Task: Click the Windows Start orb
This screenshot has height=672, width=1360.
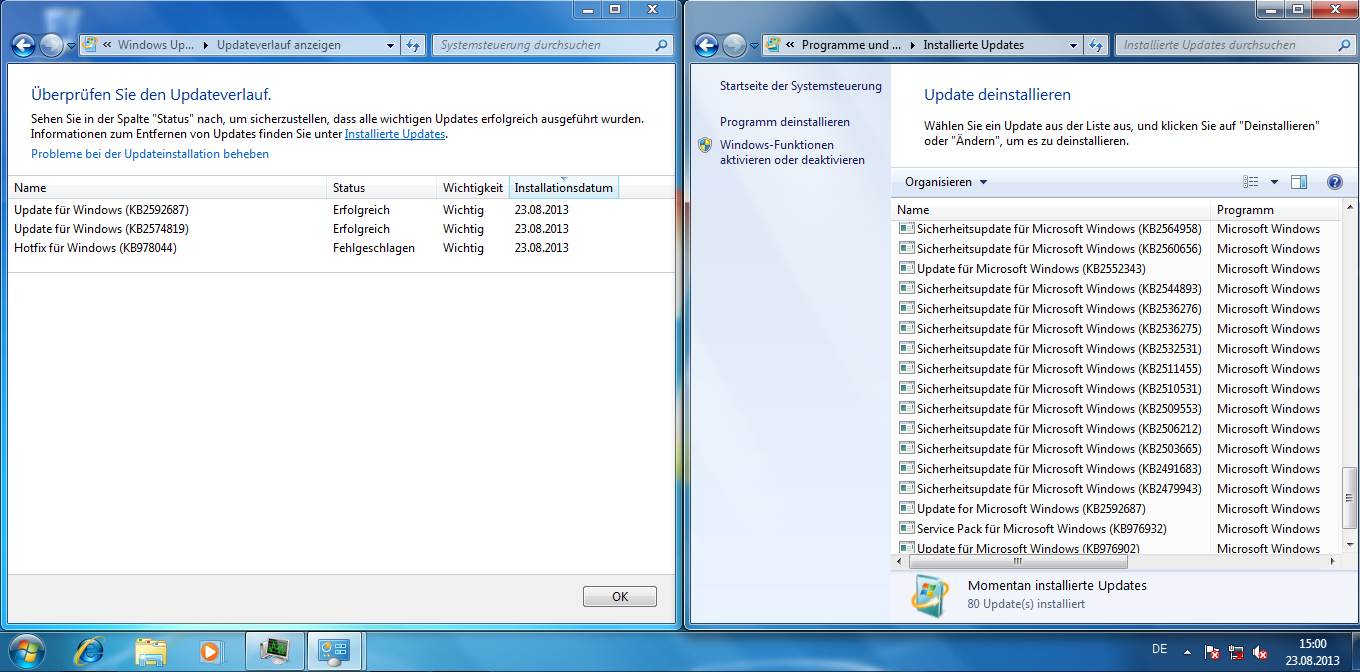Action: (27, 651)
